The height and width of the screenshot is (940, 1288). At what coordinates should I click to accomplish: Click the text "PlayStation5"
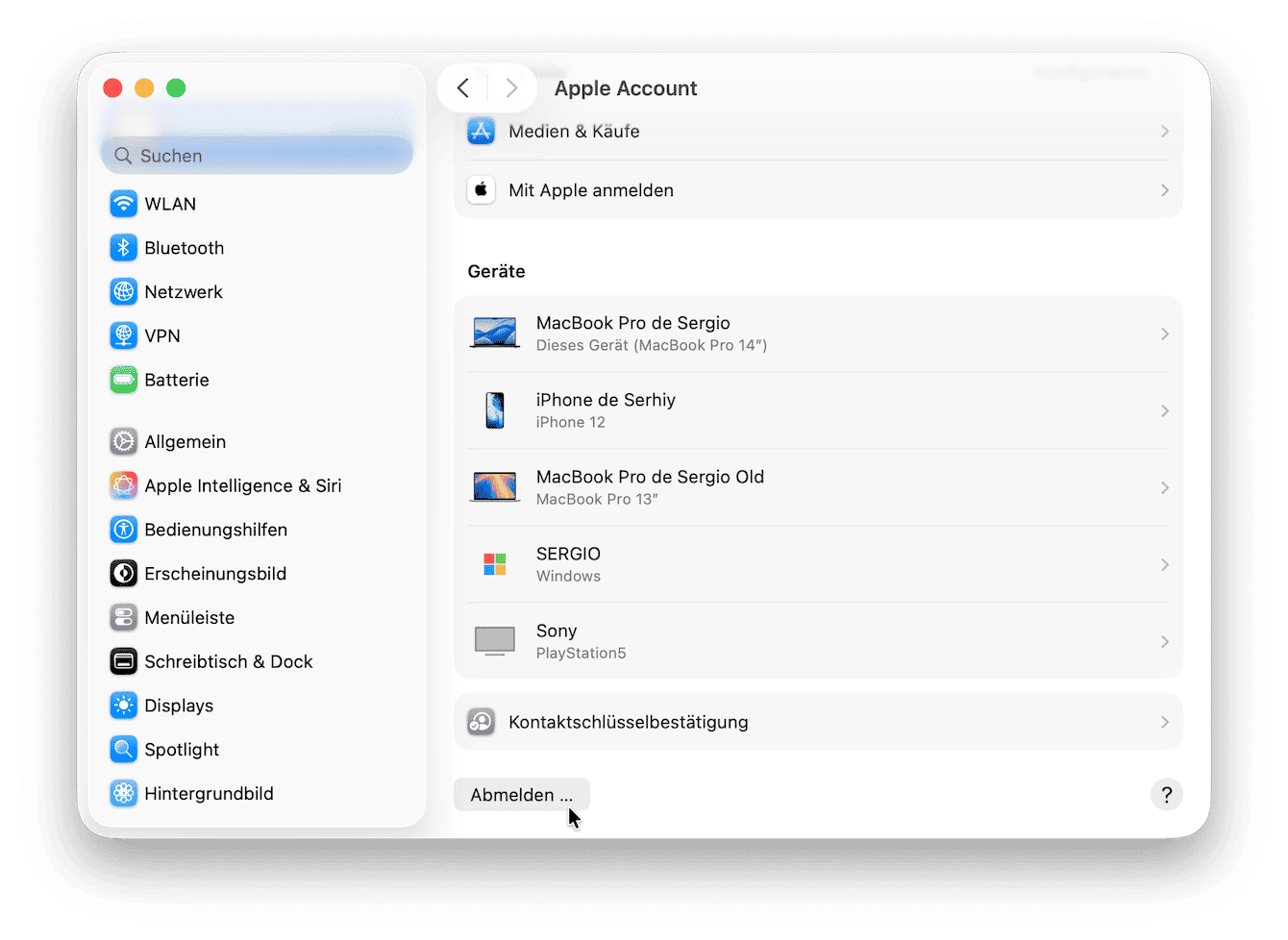pos(582,653)
